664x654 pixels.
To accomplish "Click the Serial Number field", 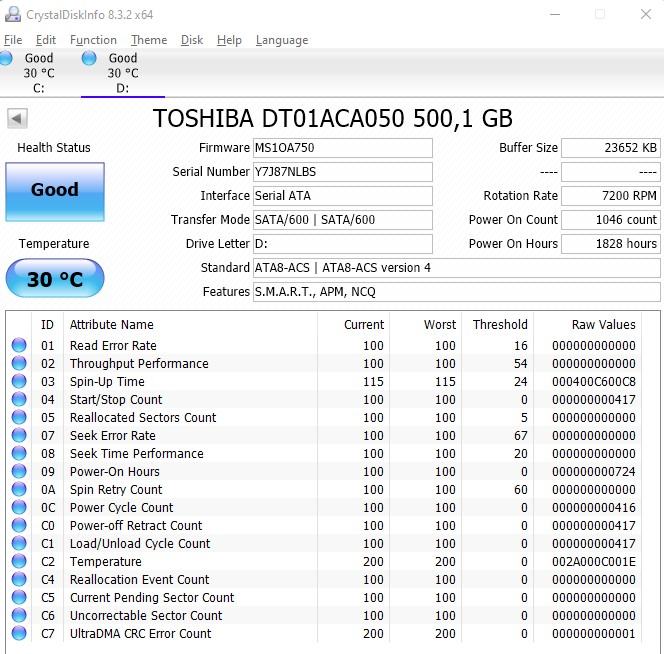I will pyautogui.click(x=342, y=172).
